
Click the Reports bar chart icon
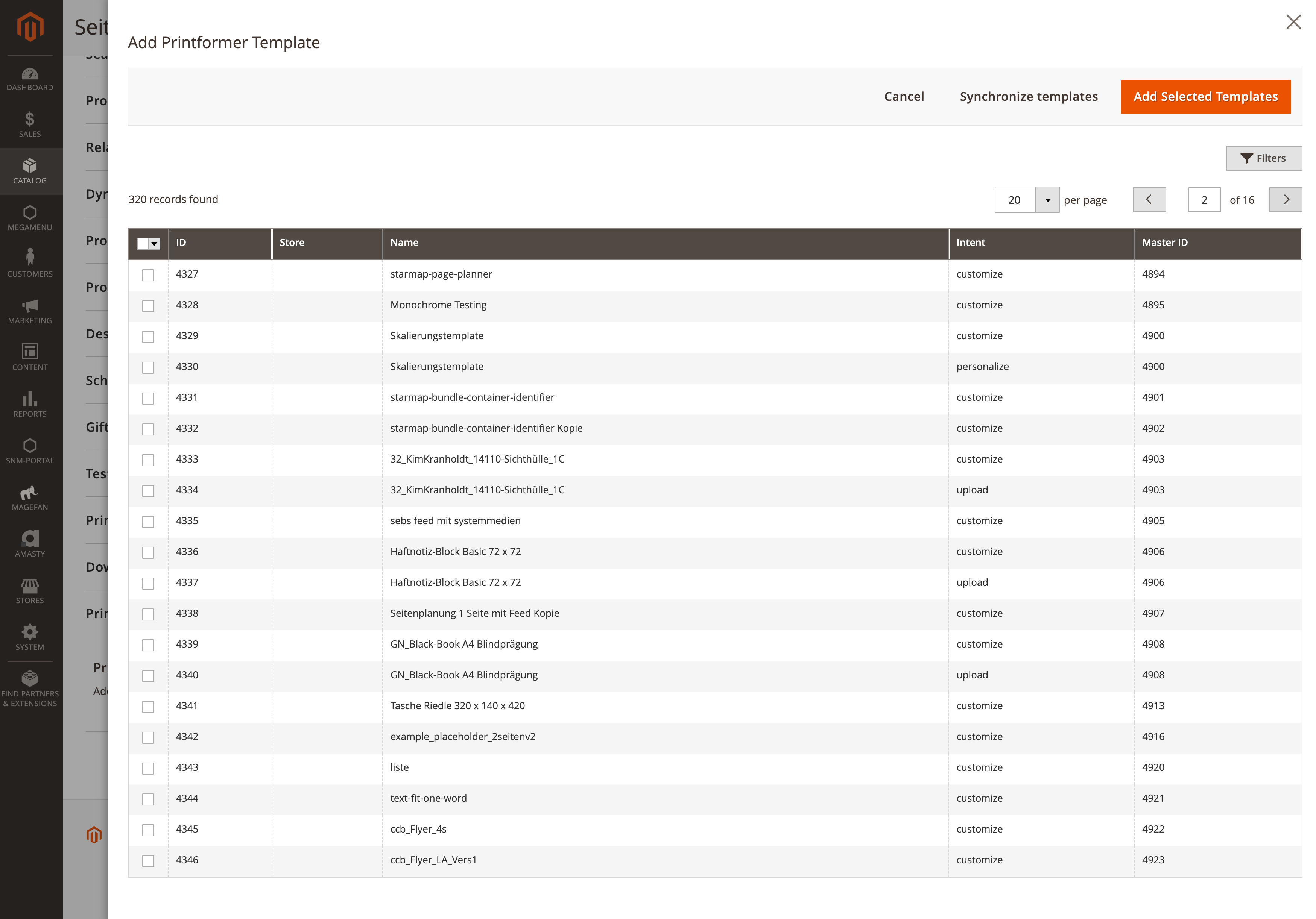[30, 399]
